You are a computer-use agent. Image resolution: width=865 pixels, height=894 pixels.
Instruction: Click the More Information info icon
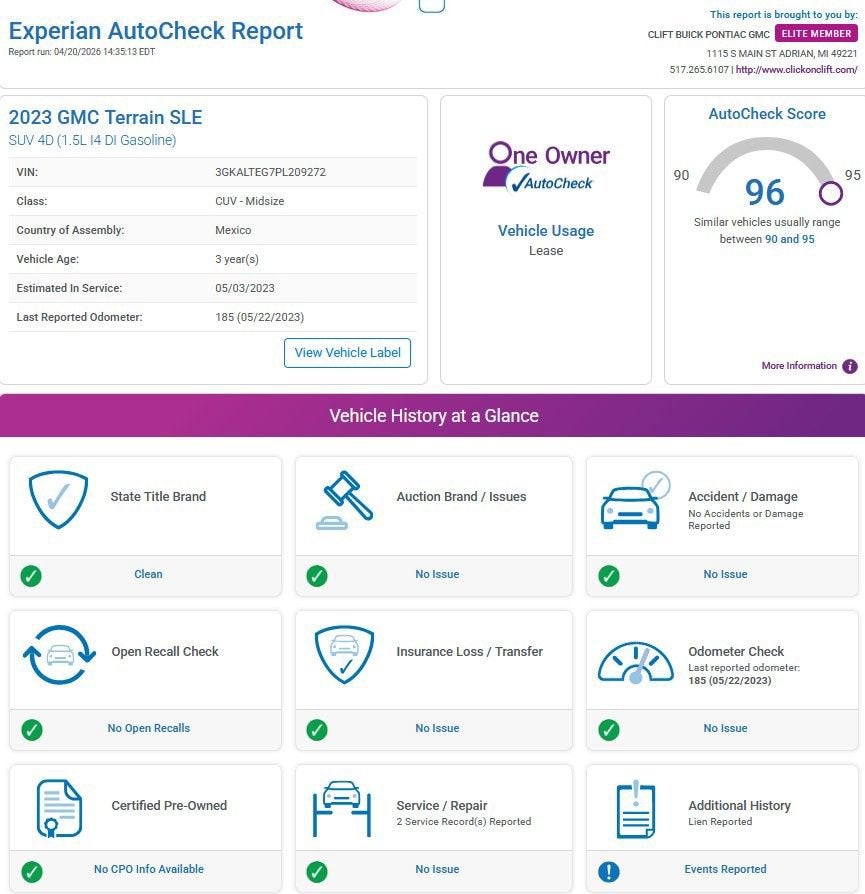click(x=850, y=366)
